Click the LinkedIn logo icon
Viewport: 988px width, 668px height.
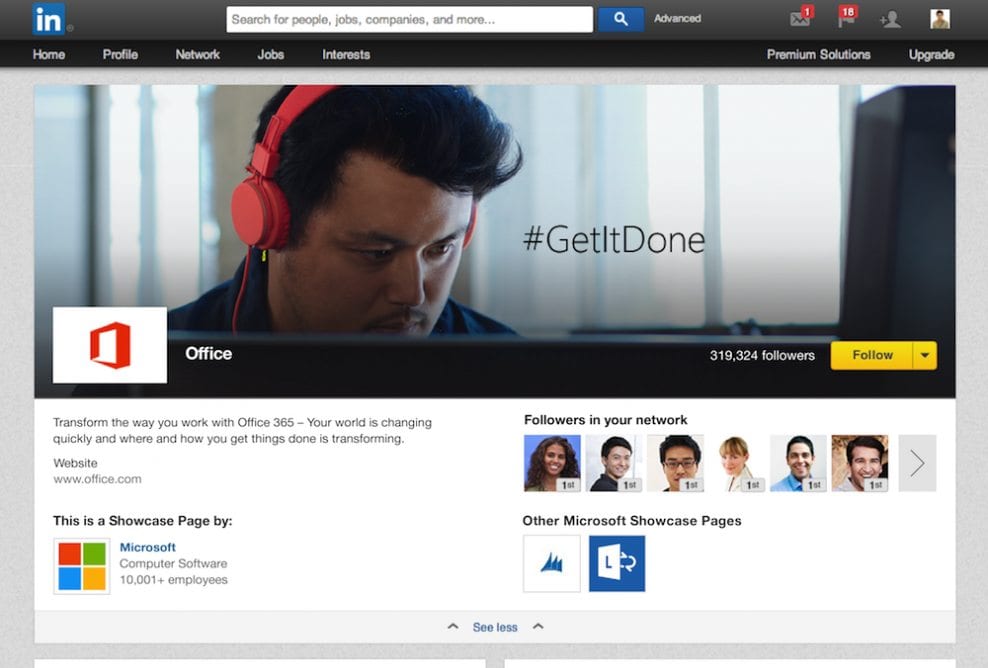coord(49,19)
